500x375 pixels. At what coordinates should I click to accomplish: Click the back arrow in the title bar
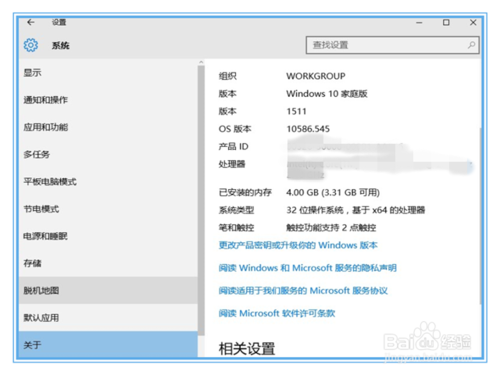[x=31, y=22]
